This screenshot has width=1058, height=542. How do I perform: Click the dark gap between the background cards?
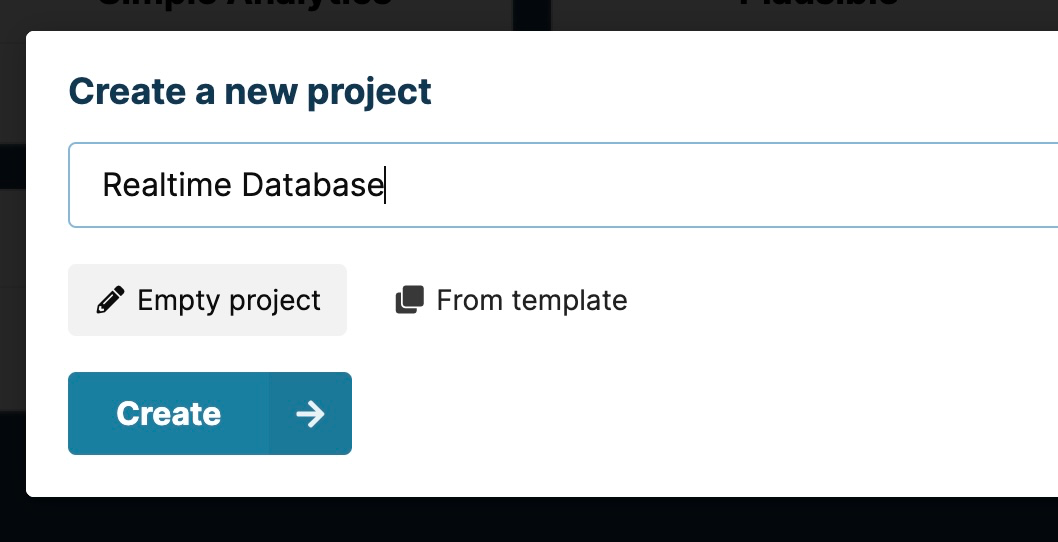click(x=532, y=12)
